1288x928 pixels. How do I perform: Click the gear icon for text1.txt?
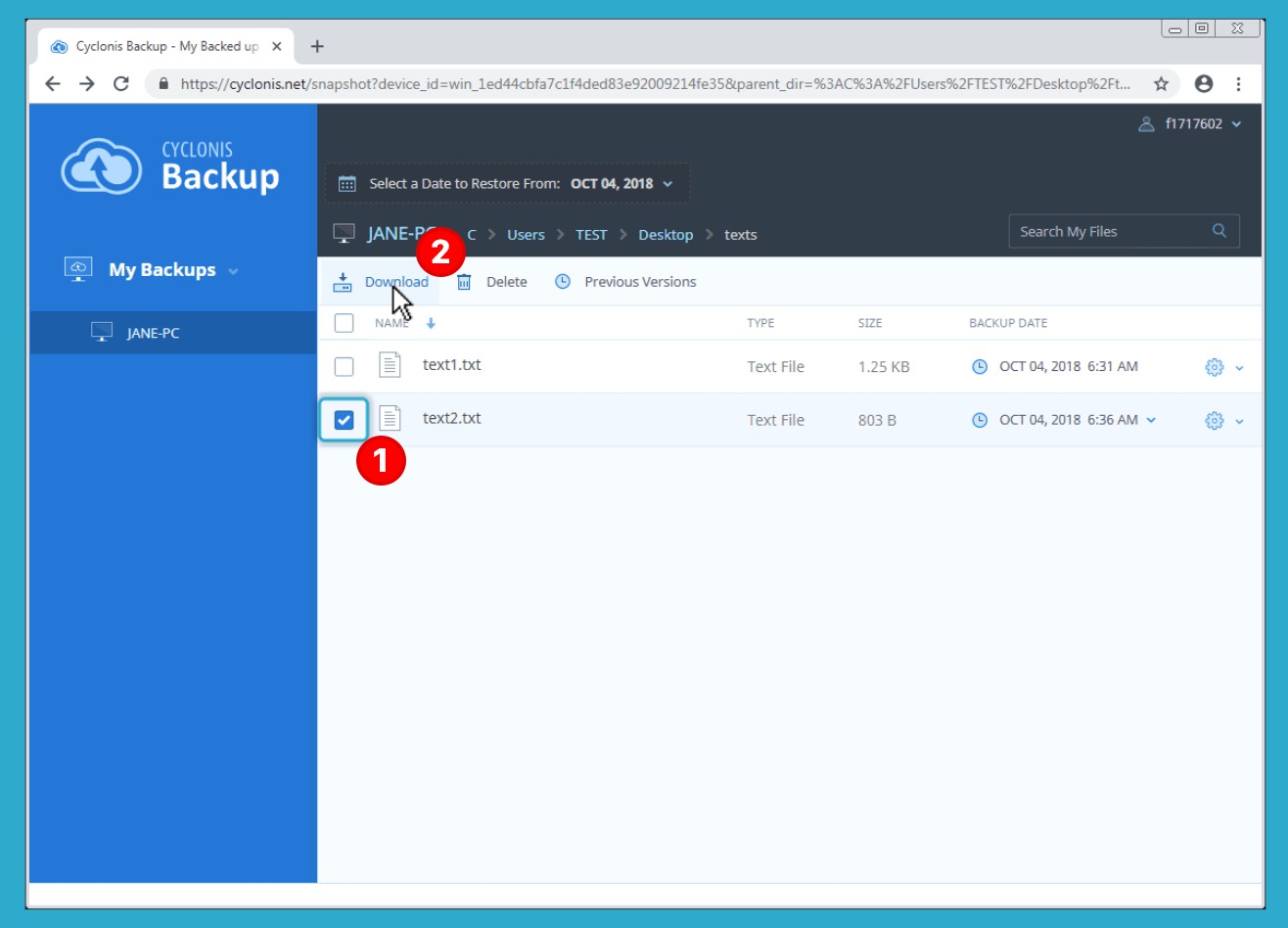pyautogui.click(x=1214, y=367)
